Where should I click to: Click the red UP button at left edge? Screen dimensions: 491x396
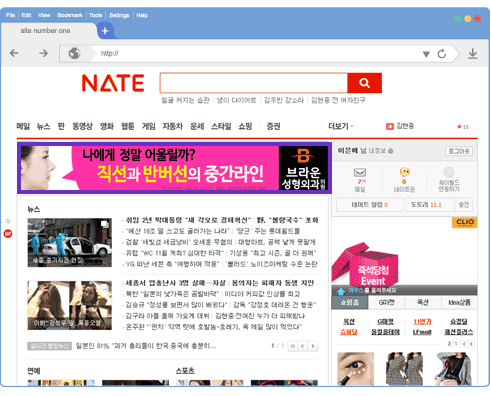click(x=8, y=233)
